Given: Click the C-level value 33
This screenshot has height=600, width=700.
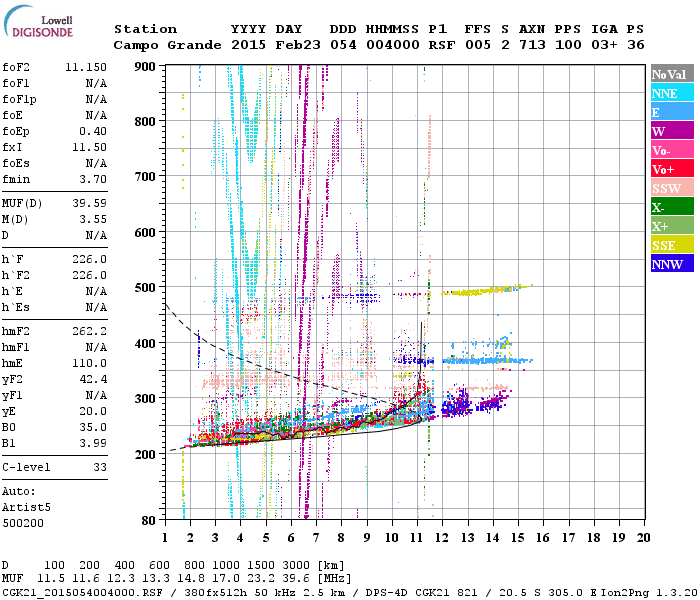Looking at the screenshot, I should point(100,467).
